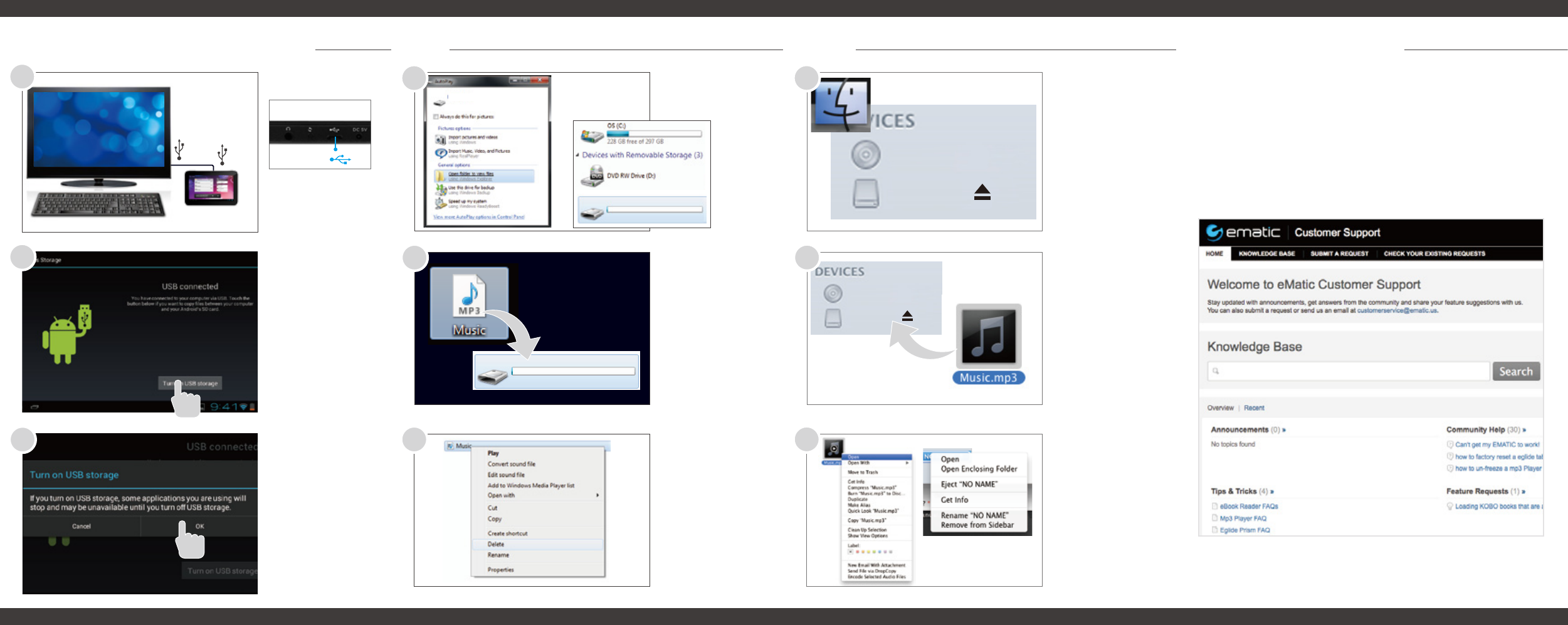
Task: Select the red Label color dot
Action: pyautogui.click(x=857, y=552)
